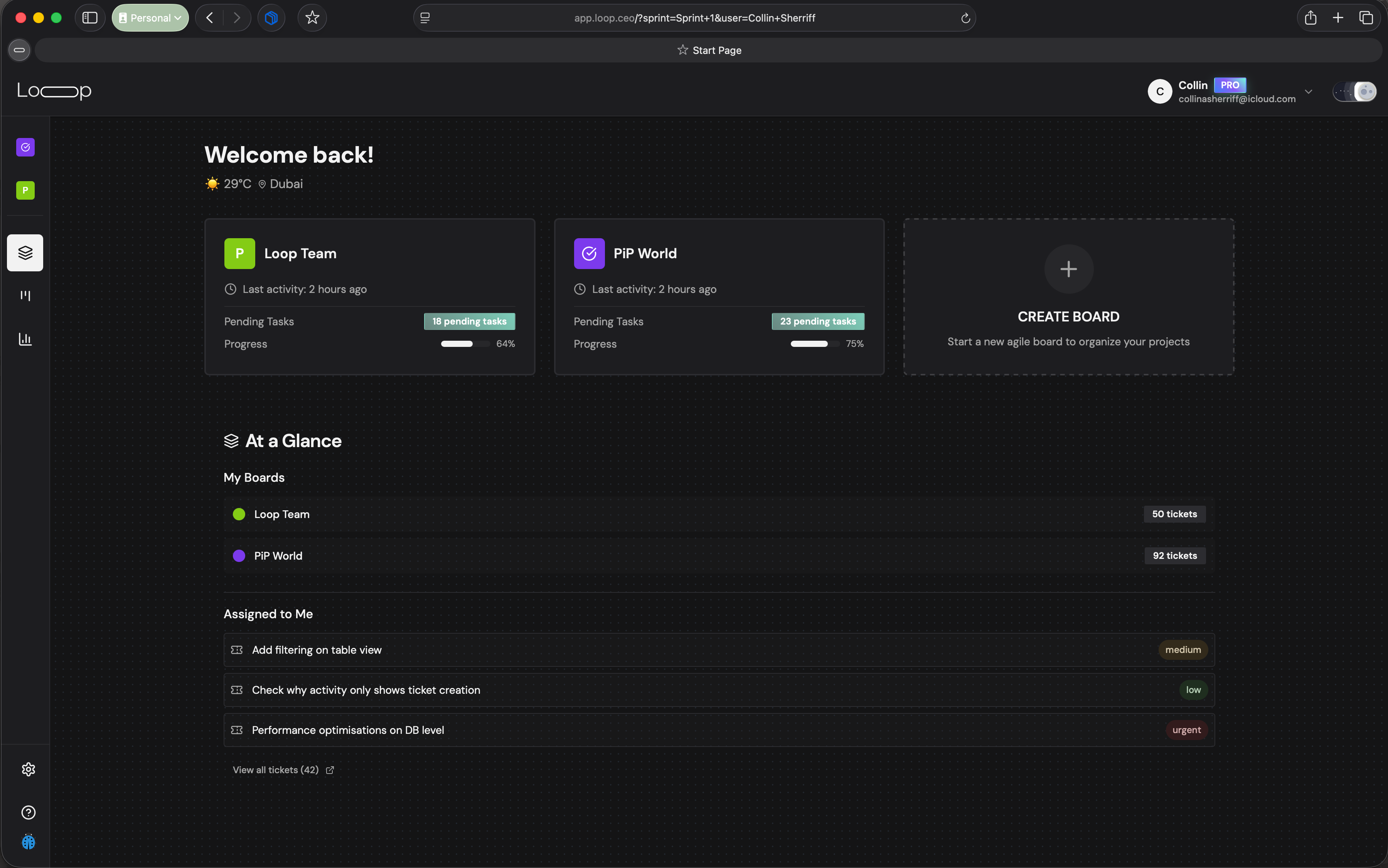This screenshot has height=868, width=1388.
Task: Expand Collin's account menu chevron
Action: (x=1309, y=91)
